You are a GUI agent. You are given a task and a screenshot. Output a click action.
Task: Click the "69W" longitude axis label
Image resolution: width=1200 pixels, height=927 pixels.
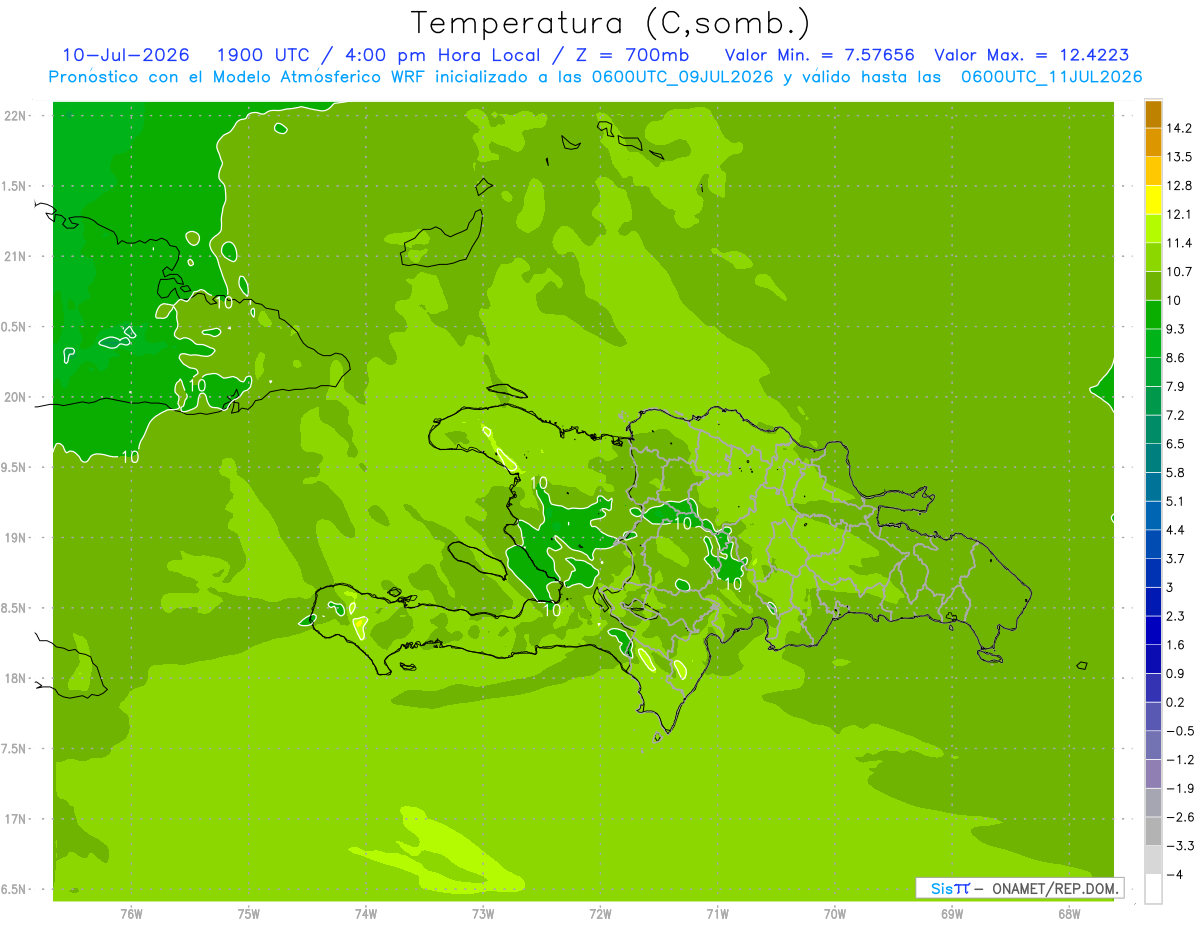point(952,914)
